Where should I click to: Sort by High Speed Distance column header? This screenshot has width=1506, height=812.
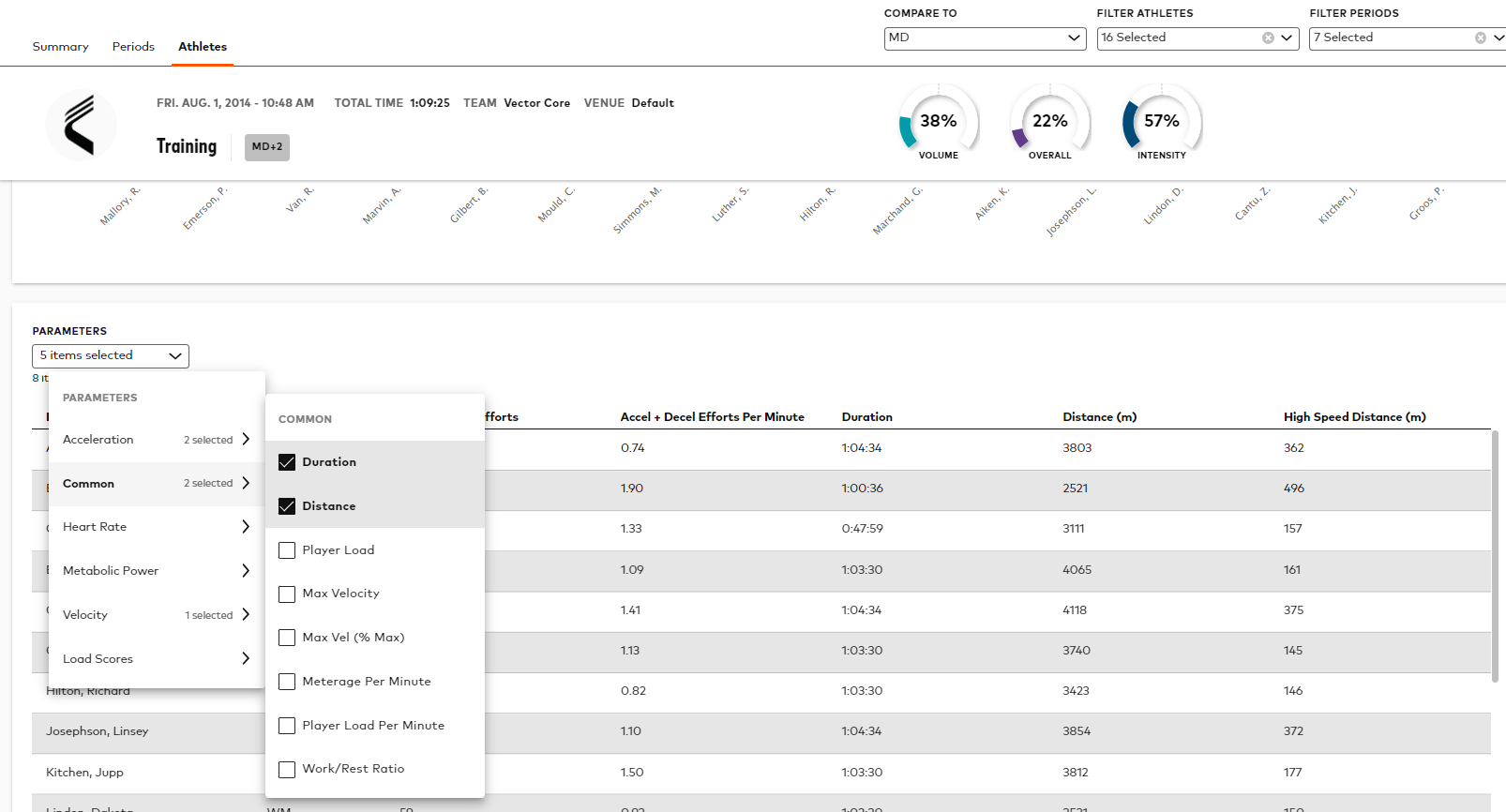1354,417
